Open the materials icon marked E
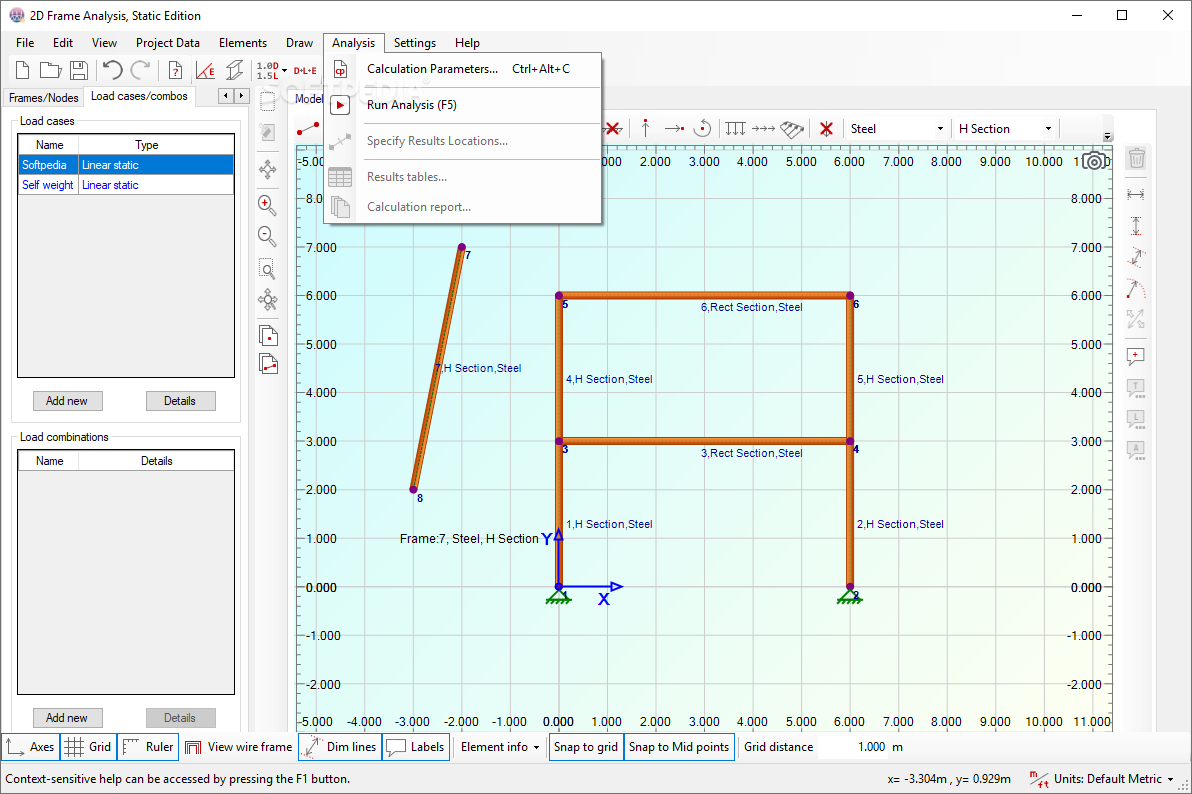The width and height of the screenshot is (1192, 794). (204, 70)
